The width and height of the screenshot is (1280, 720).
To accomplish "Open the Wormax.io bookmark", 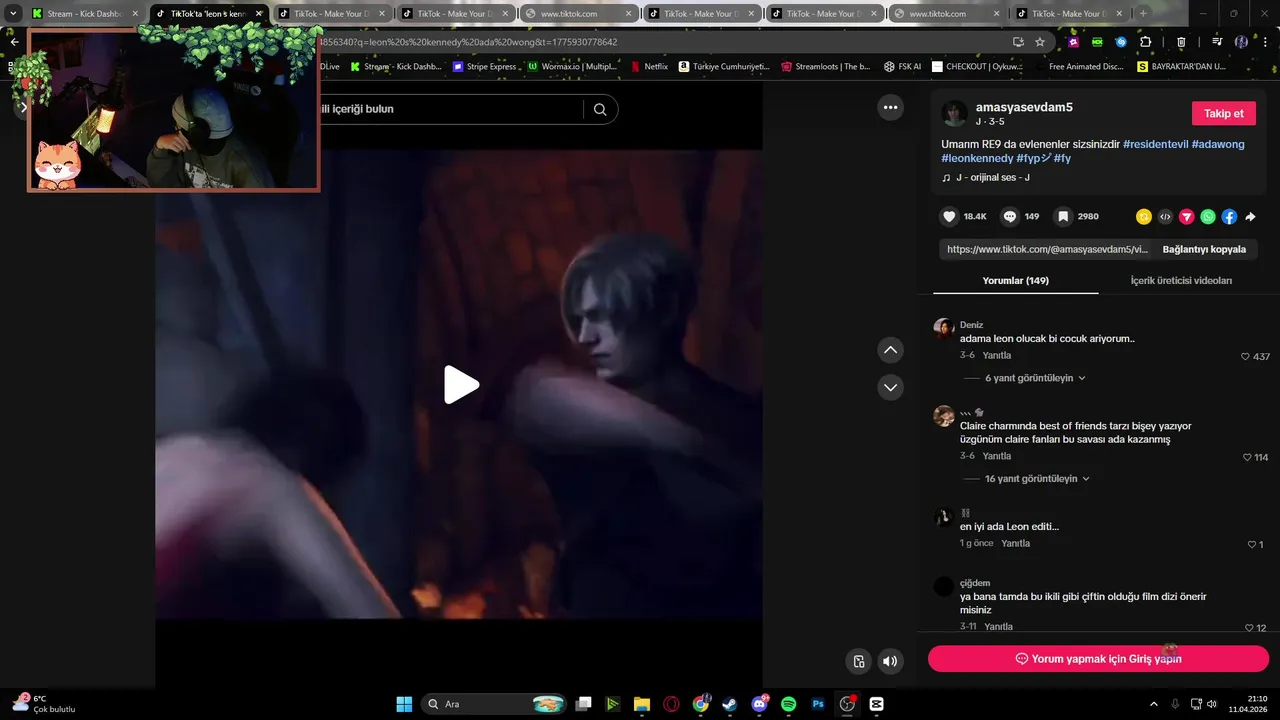I will tap(572, 66).
